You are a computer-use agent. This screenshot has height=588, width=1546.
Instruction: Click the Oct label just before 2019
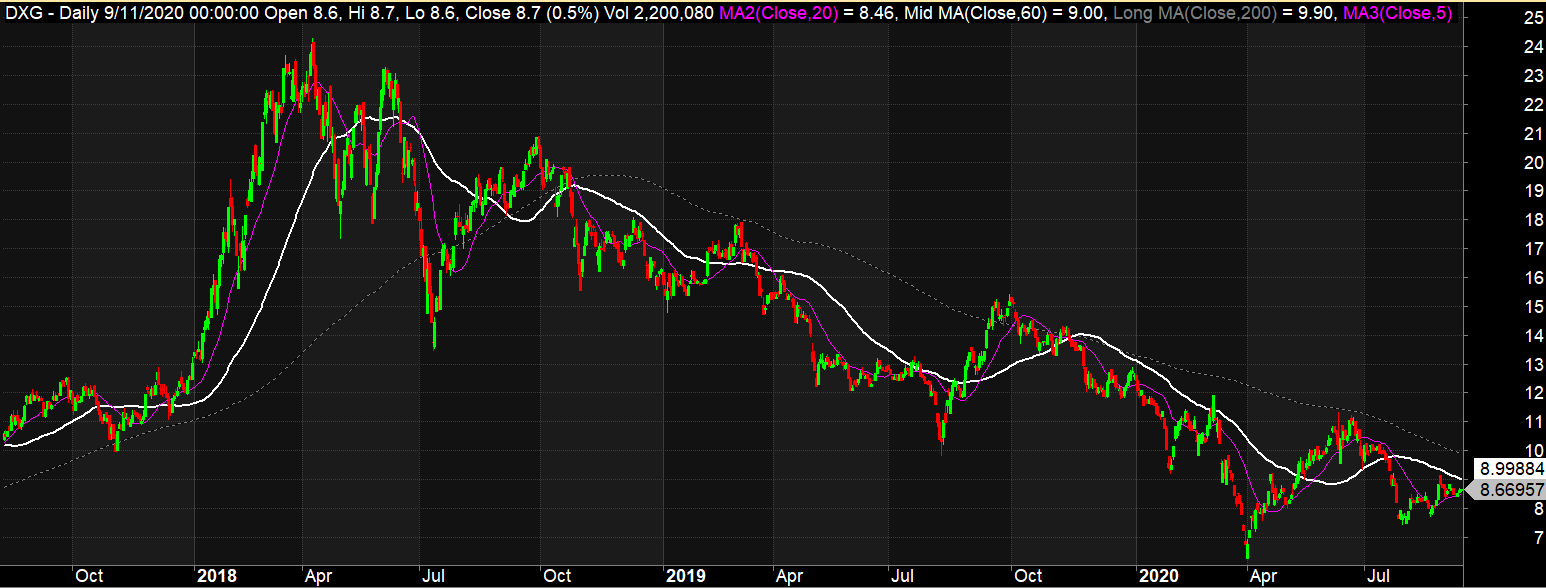[x=557, y=576]
